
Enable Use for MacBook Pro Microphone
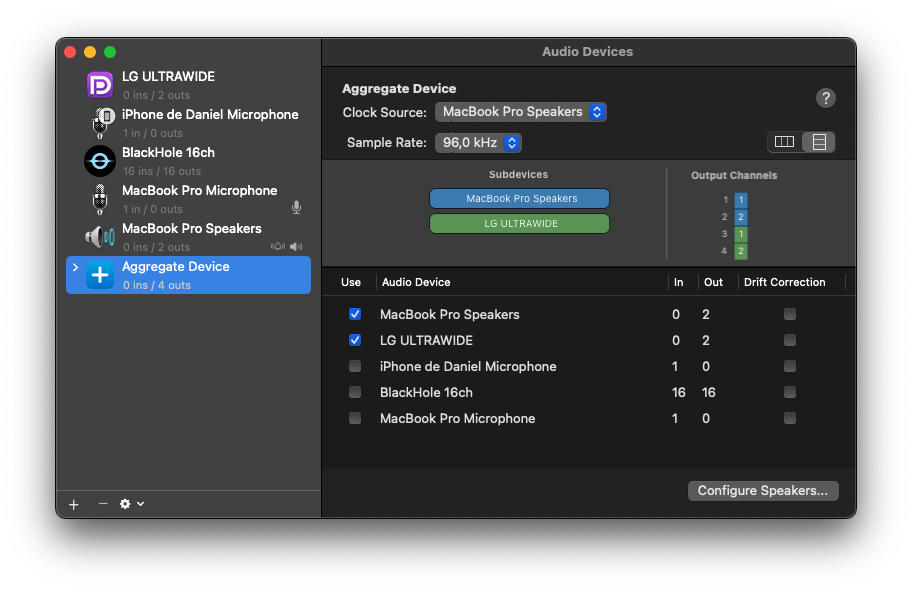click(x=355, y=418)
